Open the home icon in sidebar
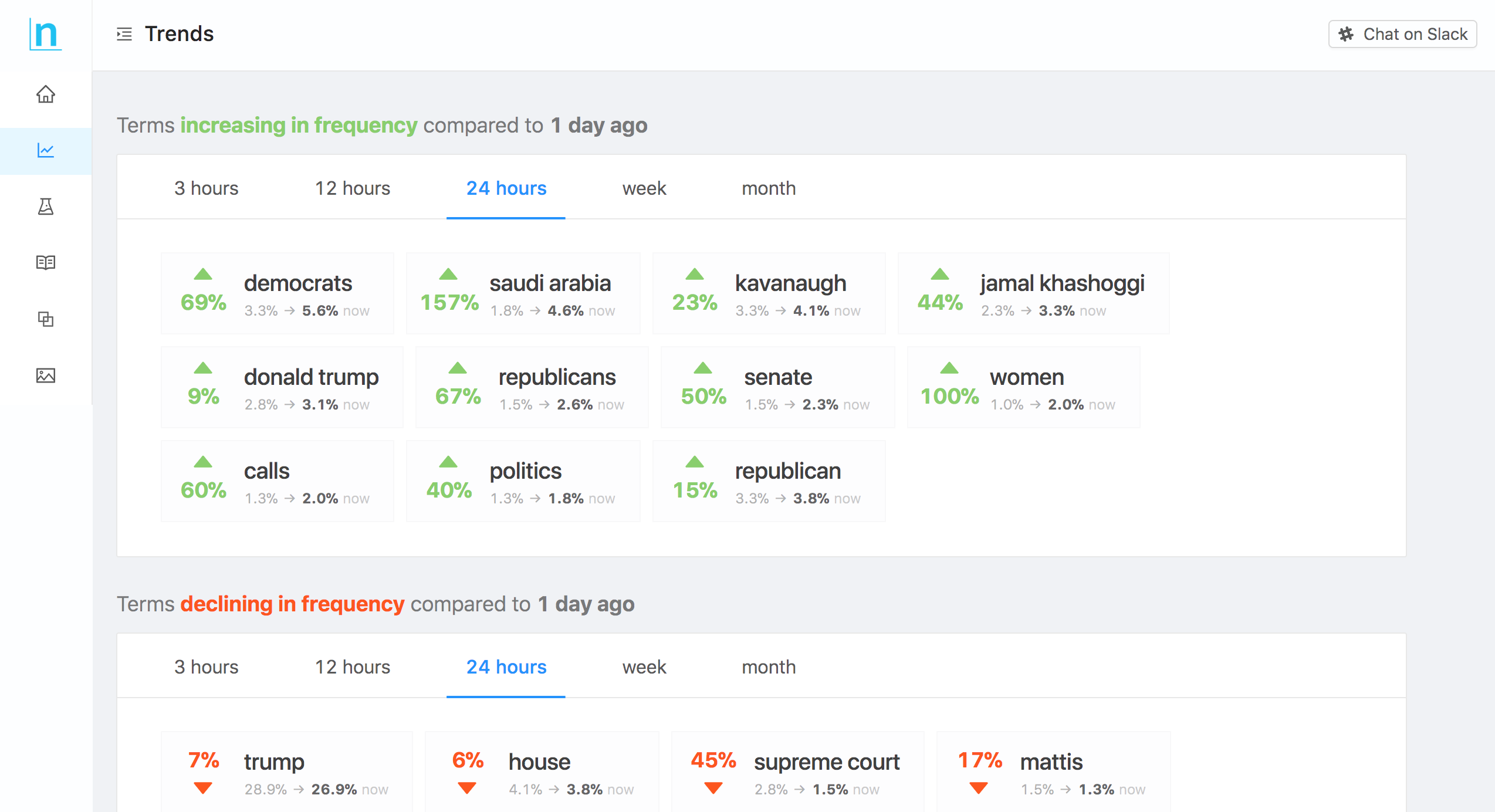The height and width of the screenshot is (812, 1495). click(x=46, y=94)
